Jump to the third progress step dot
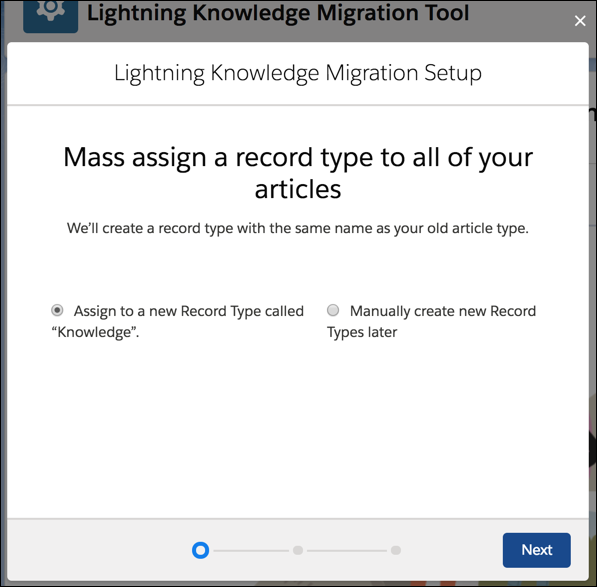The height and width of the screenshot is (587, 597). click(396, 550)
